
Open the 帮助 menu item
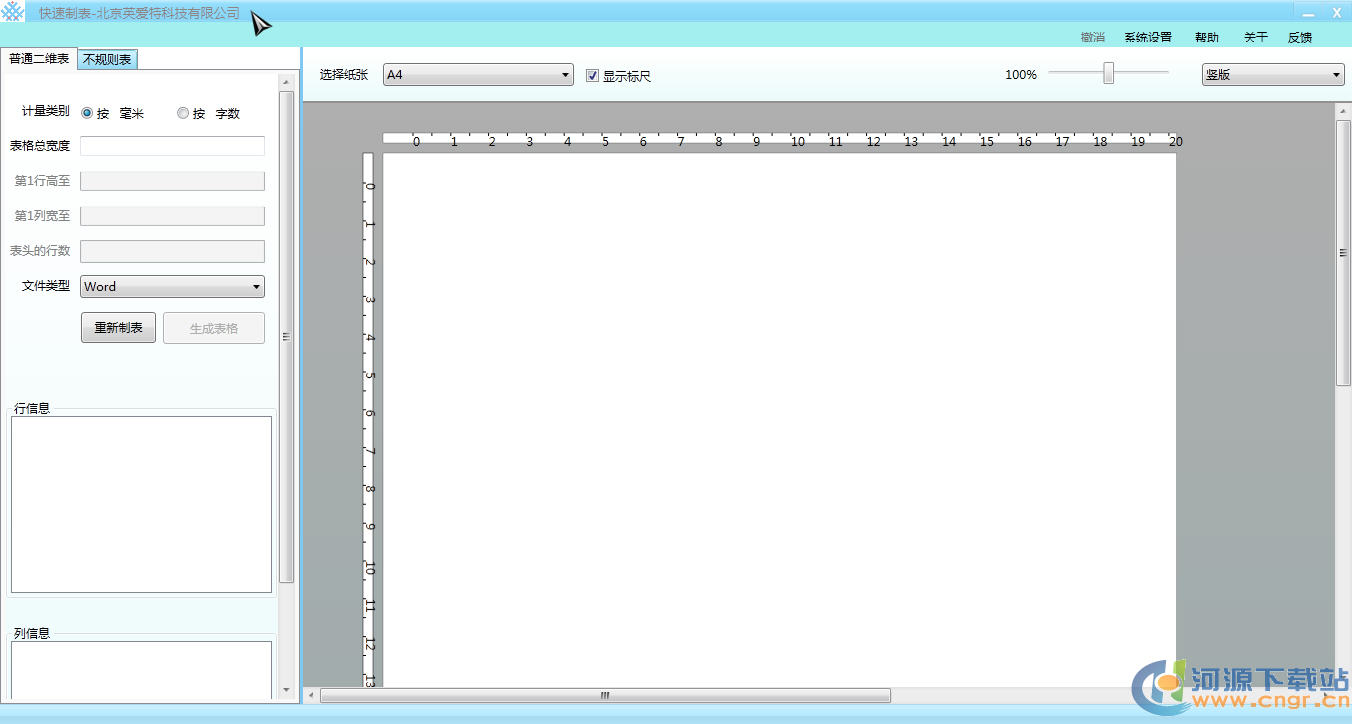tap(1206, 37)
